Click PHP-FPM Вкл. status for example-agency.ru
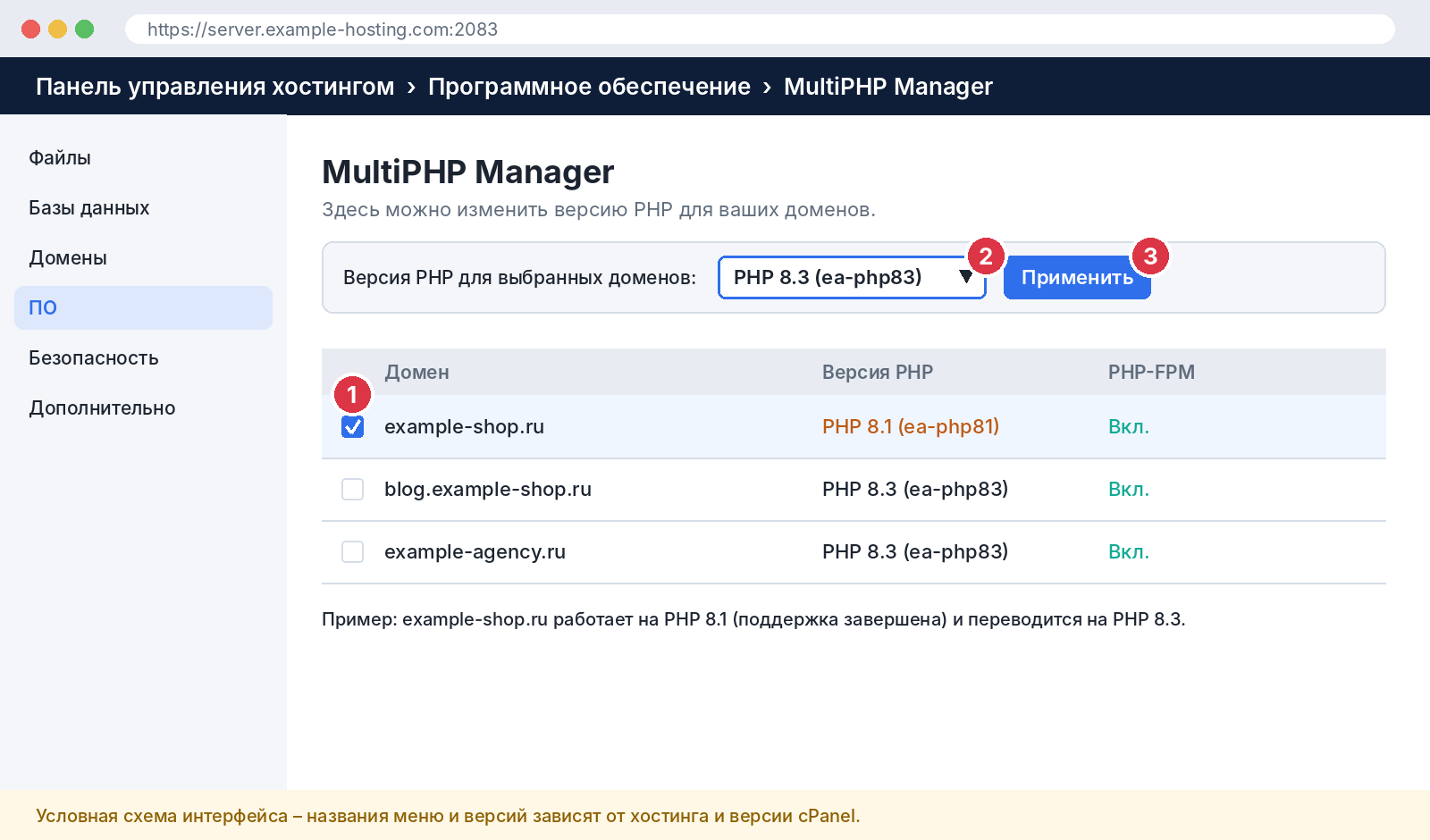This screenshot has height=840, width=1430. 1129,552
